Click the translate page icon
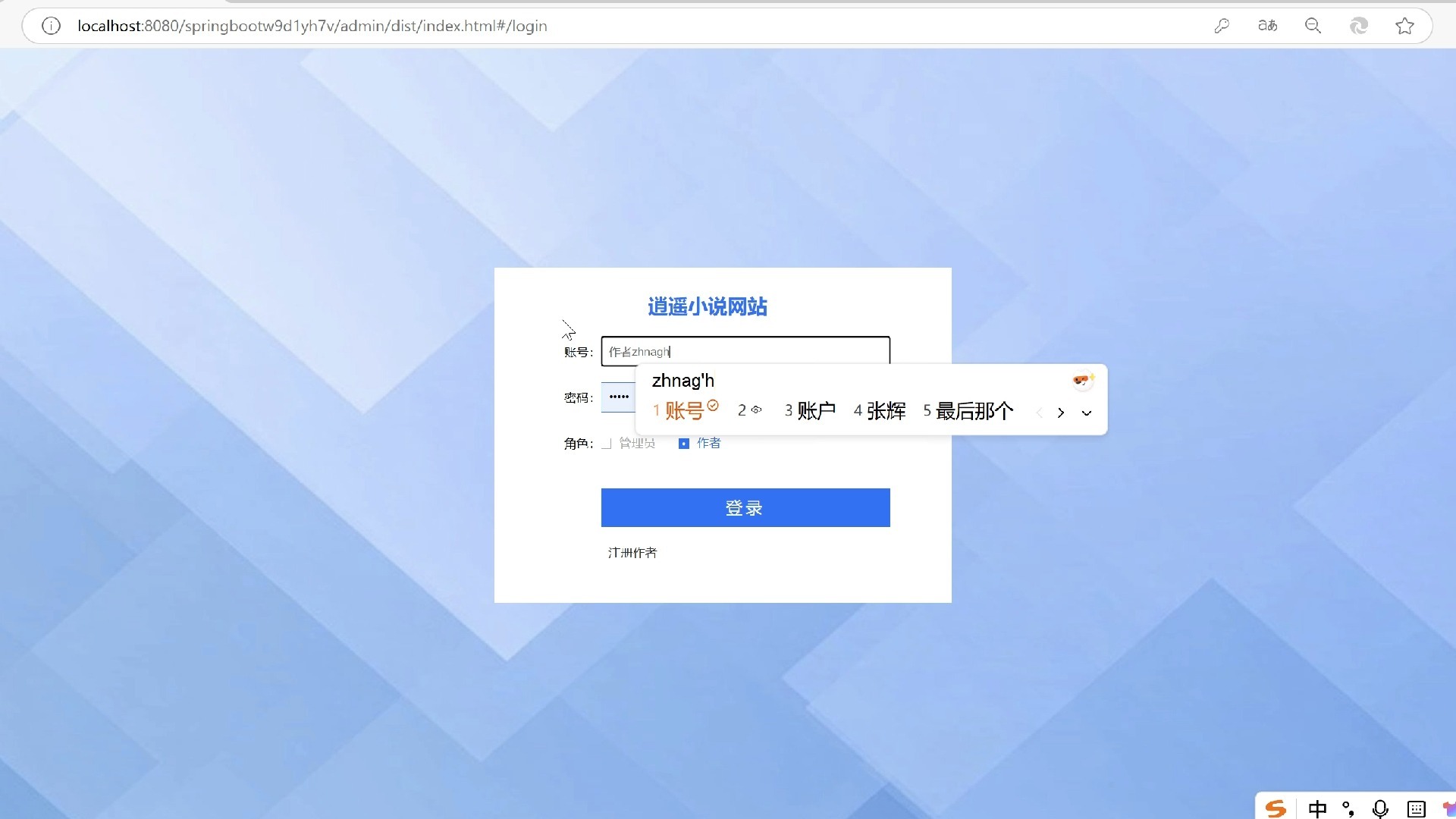This screenshot has width=1456, height=819. 1267,26
